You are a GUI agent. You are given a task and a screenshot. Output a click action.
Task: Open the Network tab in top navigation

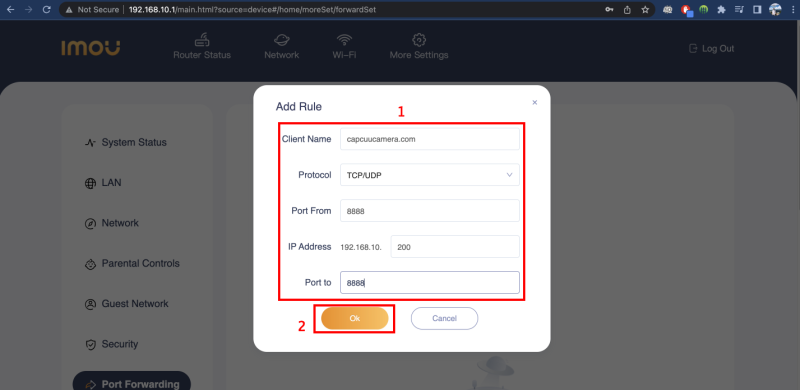[282, 46]
